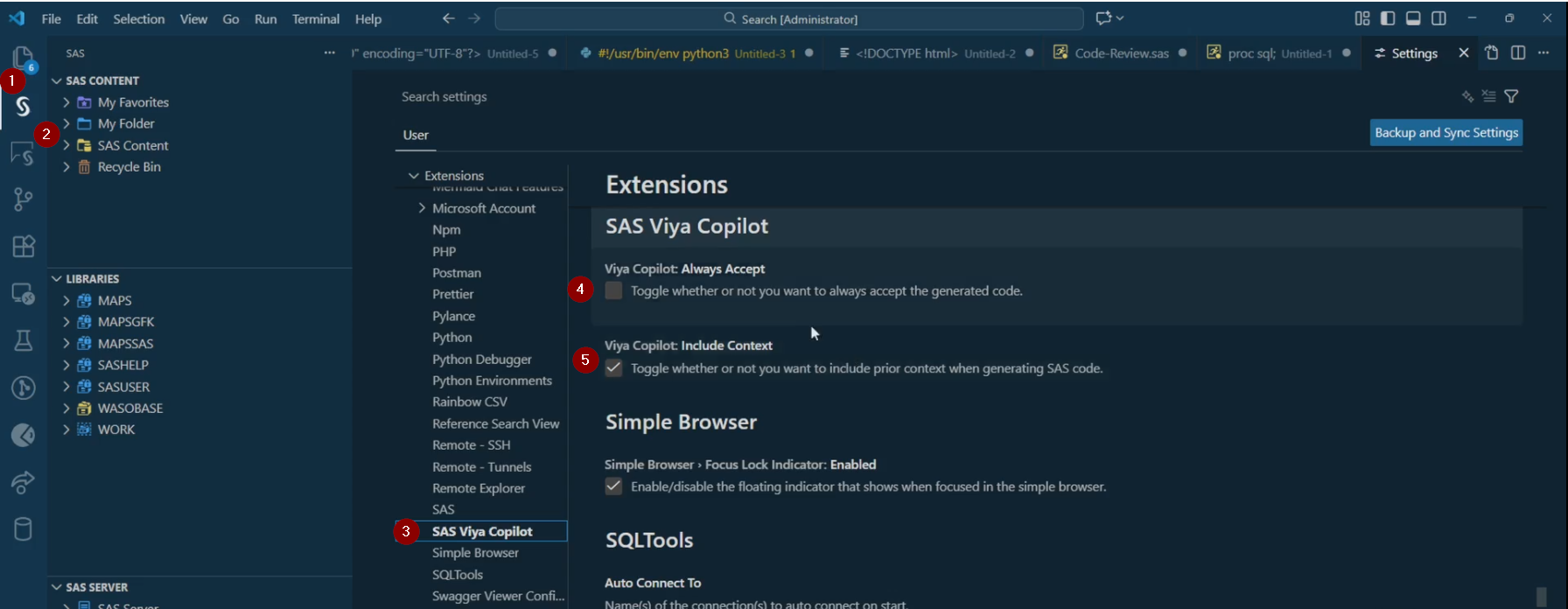Toggle the bottom panel icon
This screenshot has height=609, width=1568.
coord(1413,18)
